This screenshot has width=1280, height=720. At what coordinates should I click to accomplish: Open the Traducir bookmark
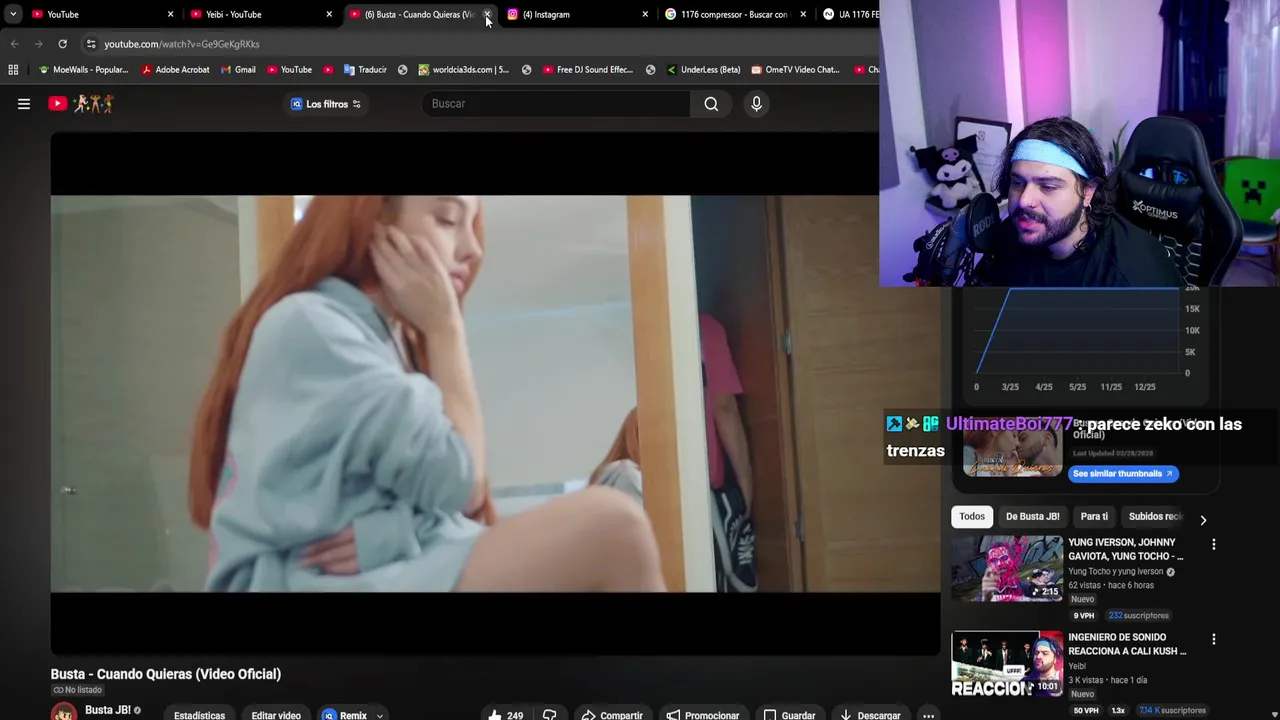(365, 70)
